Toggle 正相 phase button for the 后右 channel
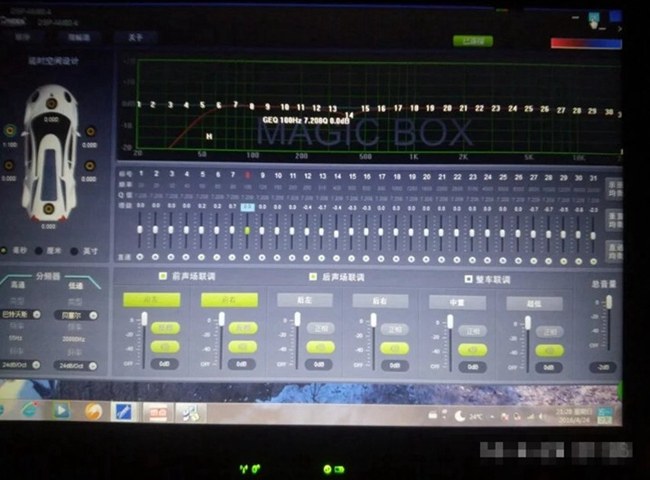This screenshot has height=480, width=650. tap(395, 330)
